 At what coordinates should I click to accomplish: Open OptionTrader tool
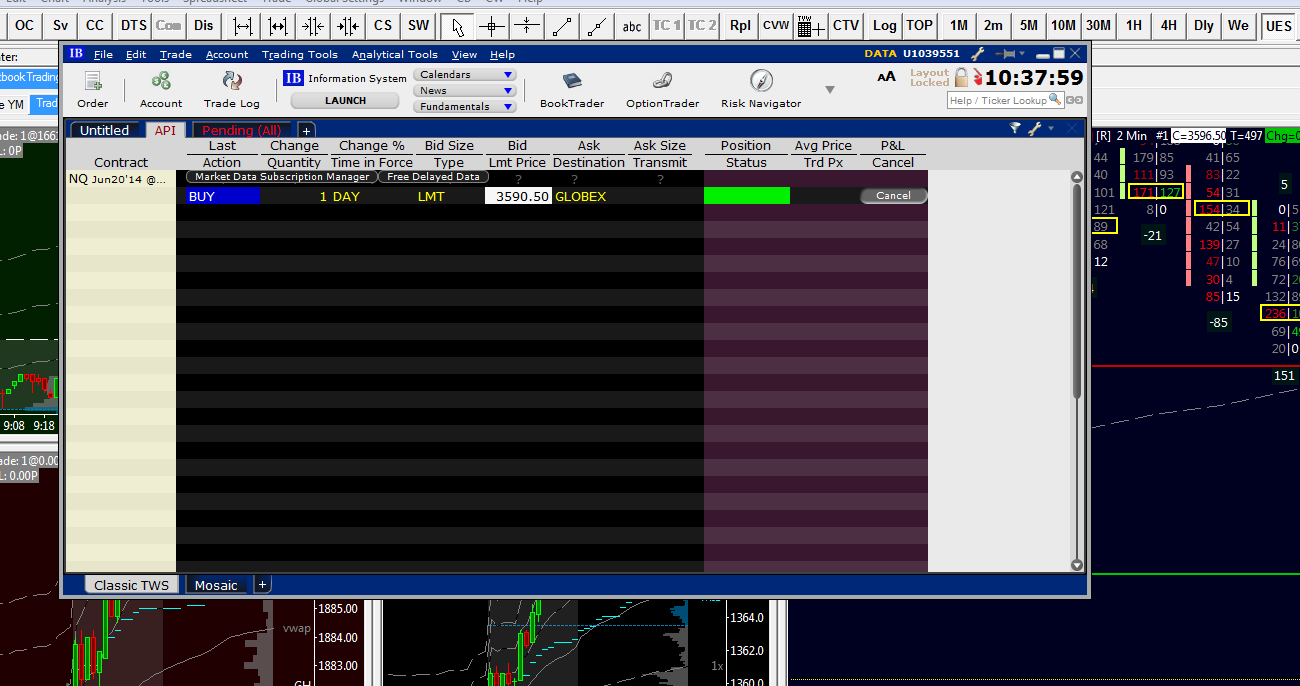663,81
